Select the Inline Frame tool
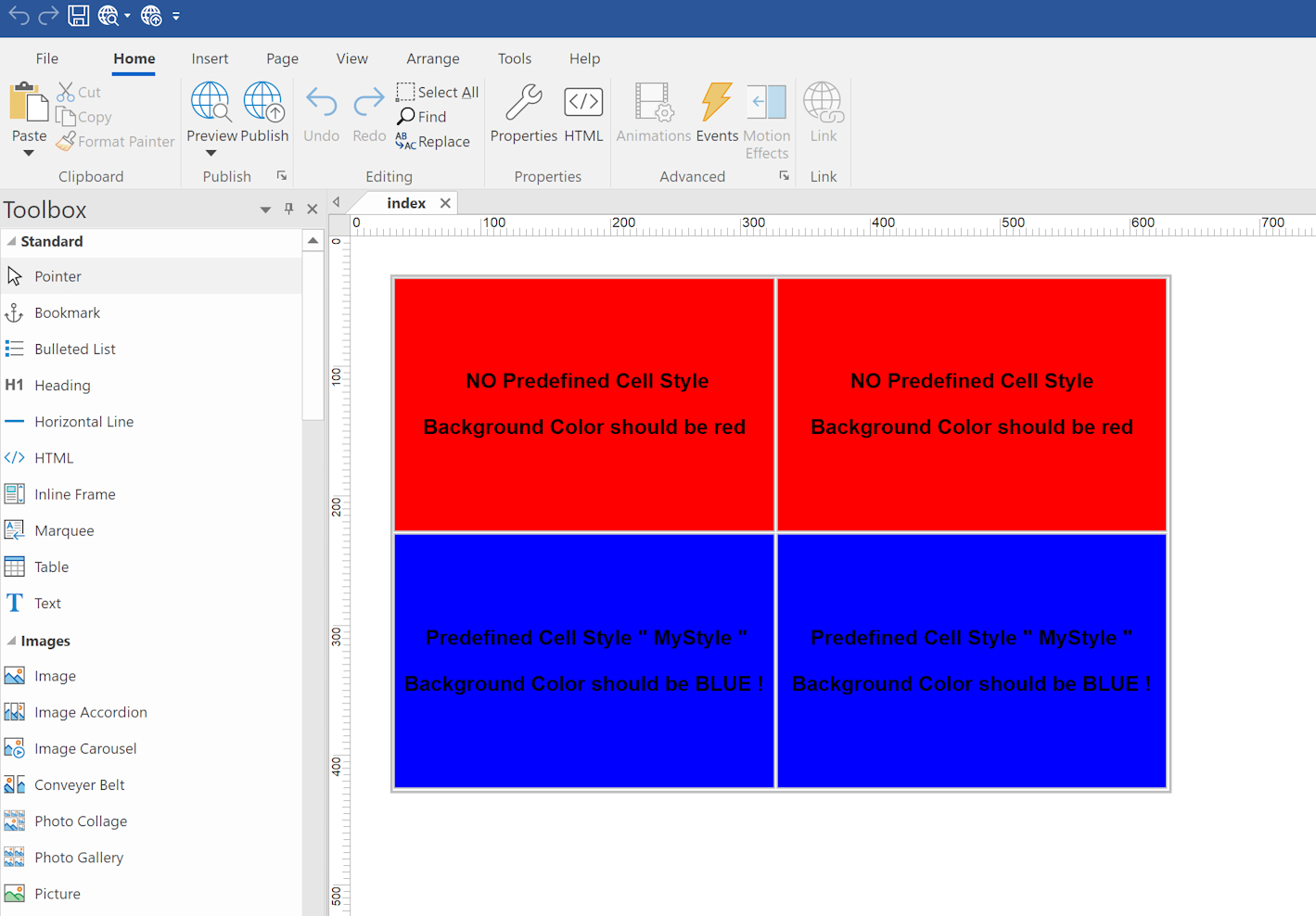This screenshot has width=1316, height=916. [151, 494]
